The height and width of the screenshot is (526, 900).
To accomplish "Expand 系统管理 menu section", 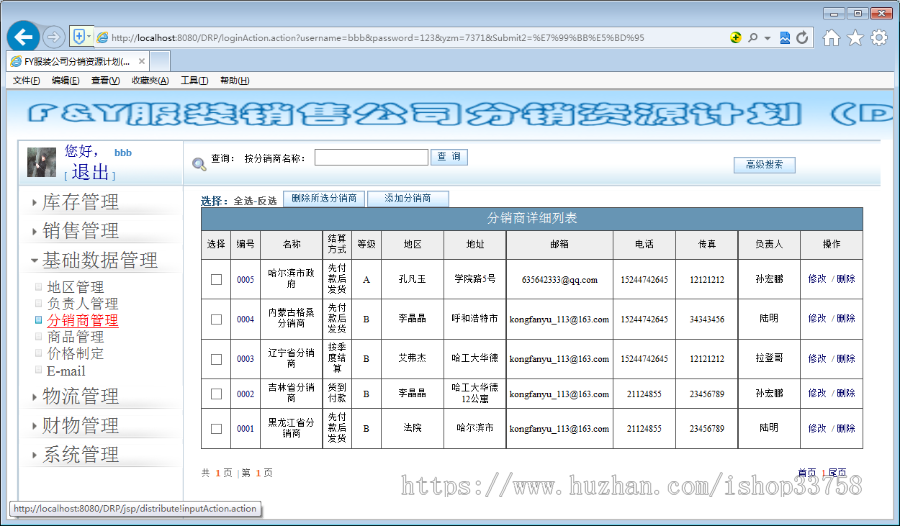I will click(x=80, y=455).
